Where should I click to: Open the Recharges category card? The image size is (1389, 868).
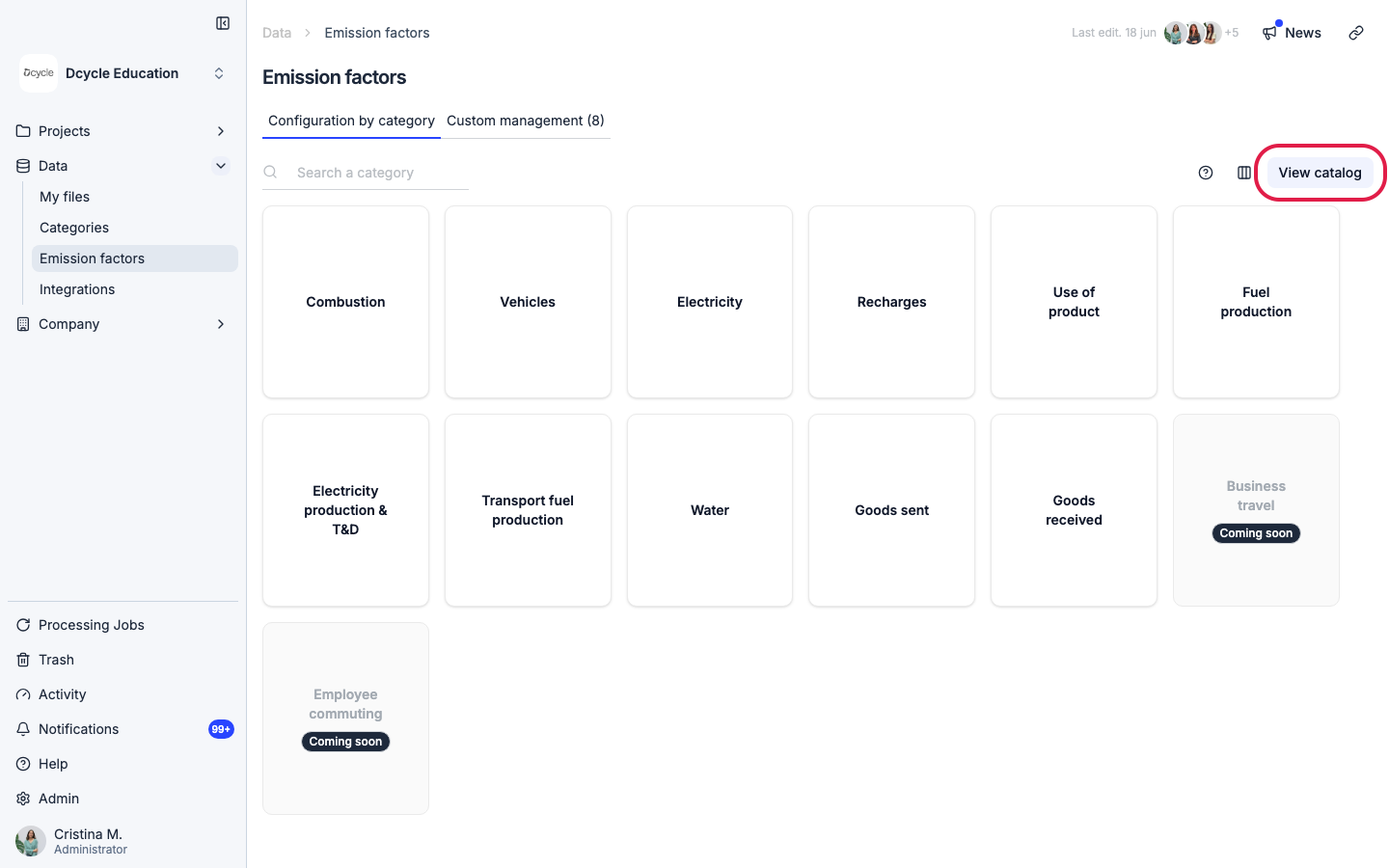point(892,302)
